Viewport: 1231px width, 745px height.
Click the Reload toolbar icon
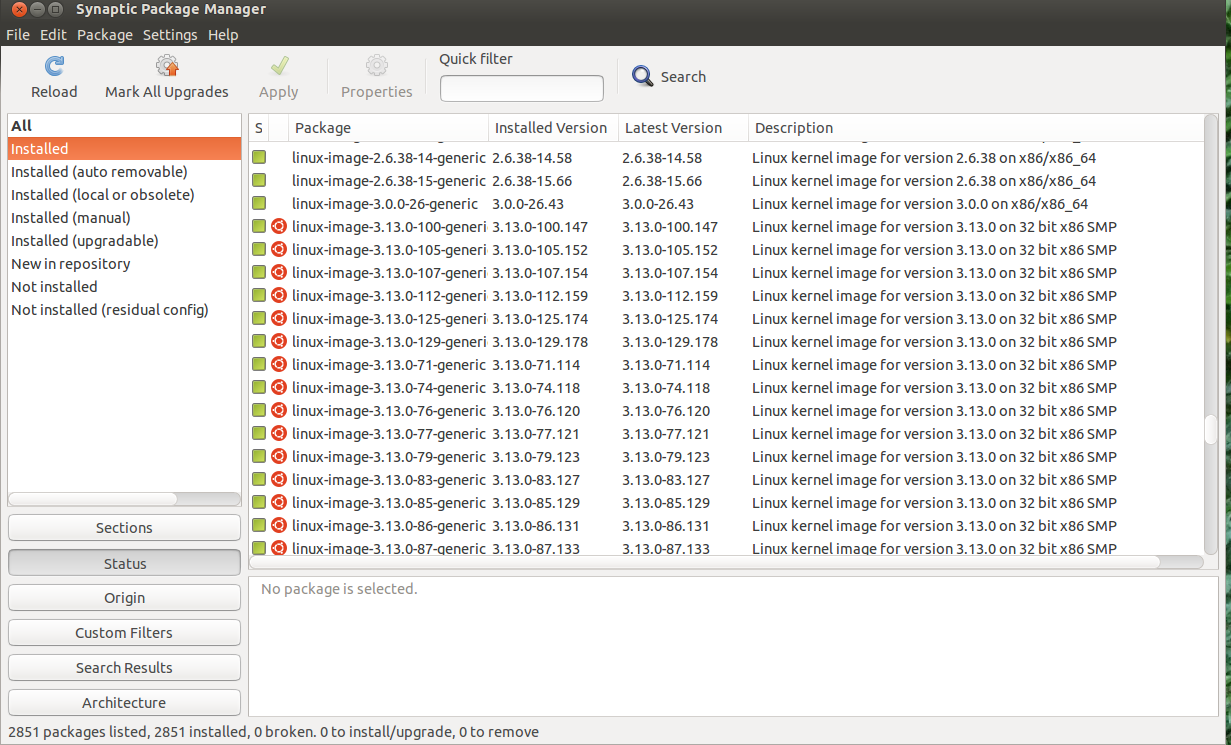point(54,66)
